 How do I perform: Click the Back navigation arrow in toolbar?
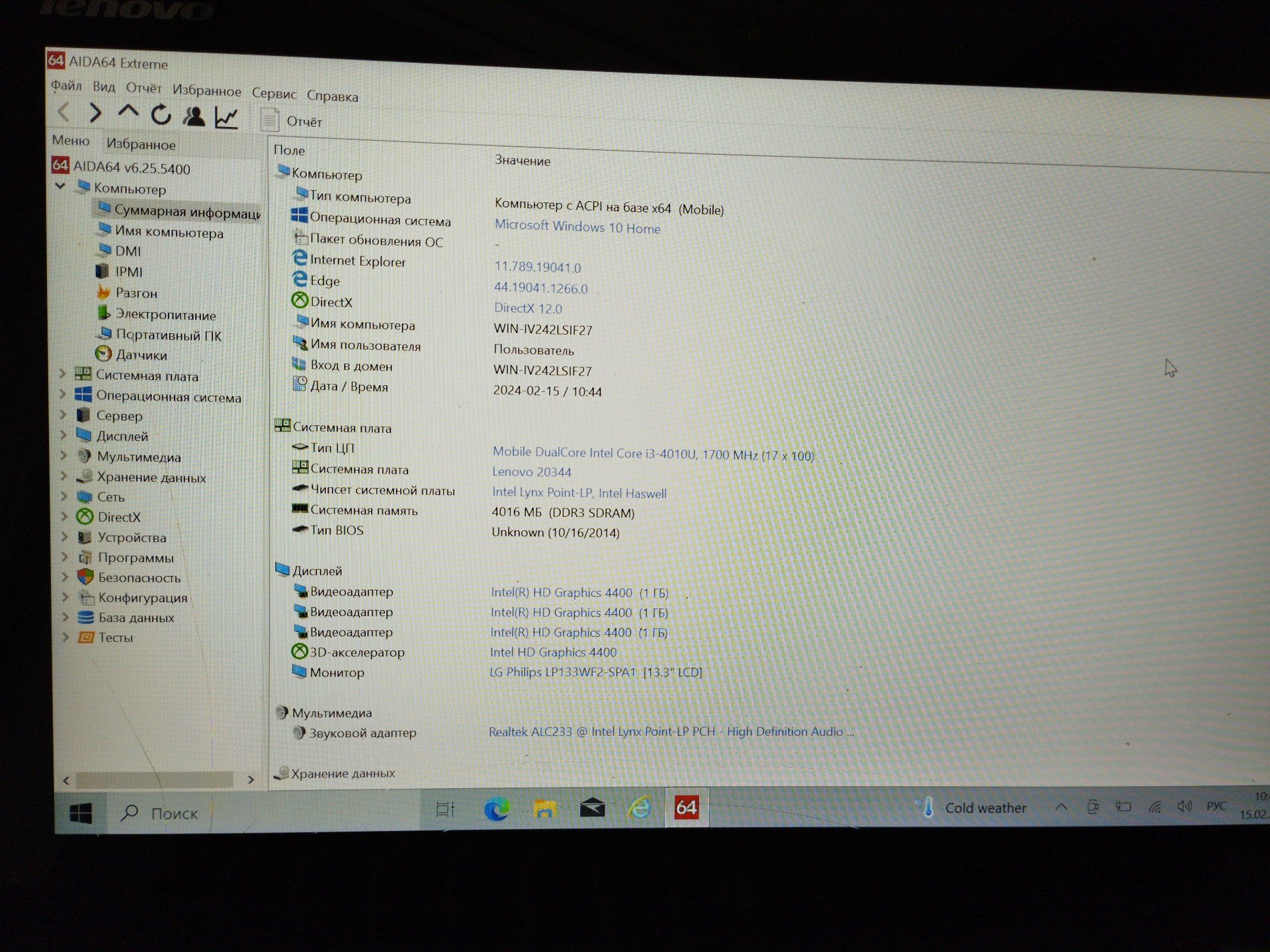[x=64, y=112]
